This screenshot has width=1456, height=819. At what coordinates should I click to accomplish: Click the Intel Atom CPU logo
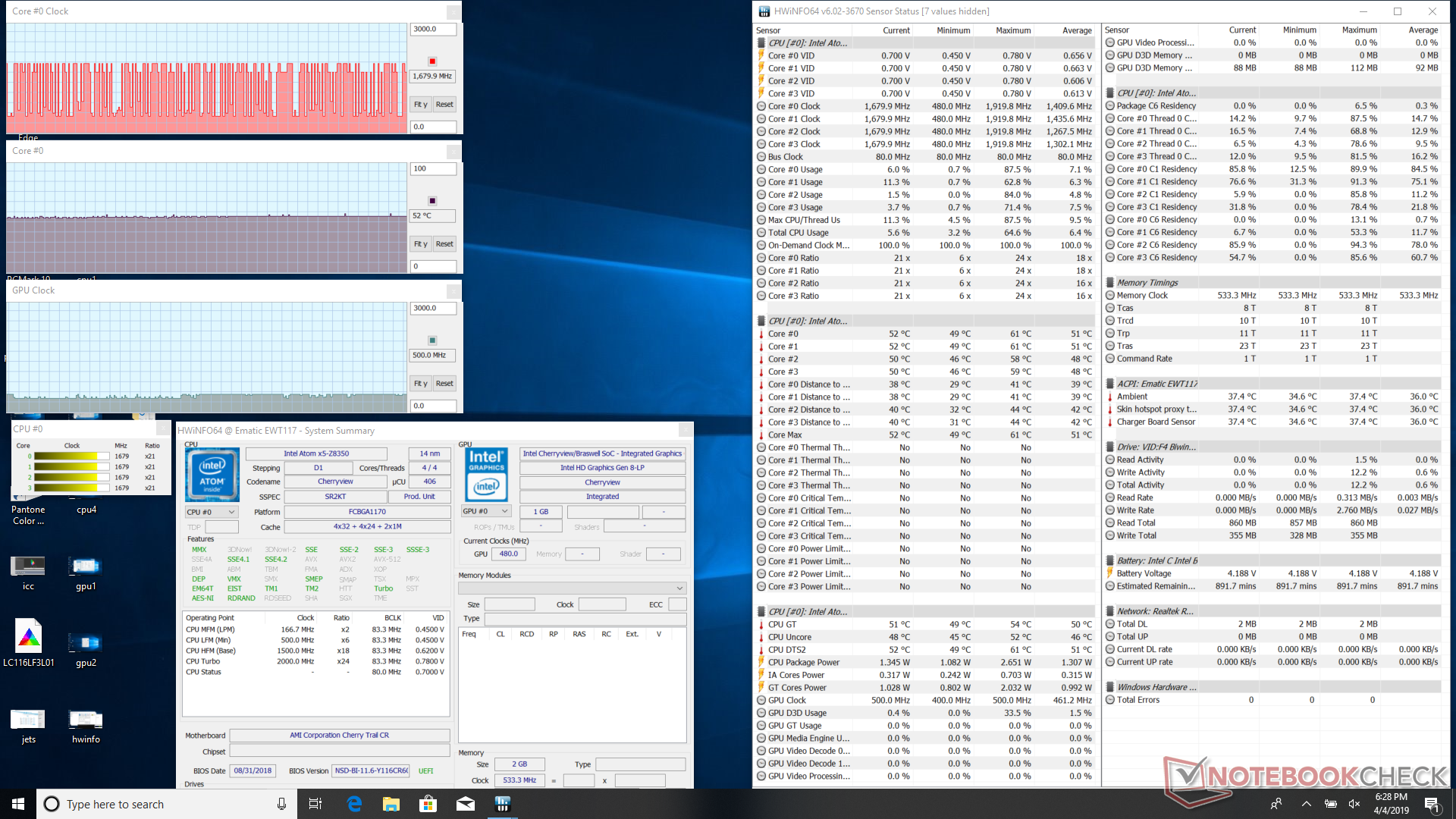coord(212,474)
